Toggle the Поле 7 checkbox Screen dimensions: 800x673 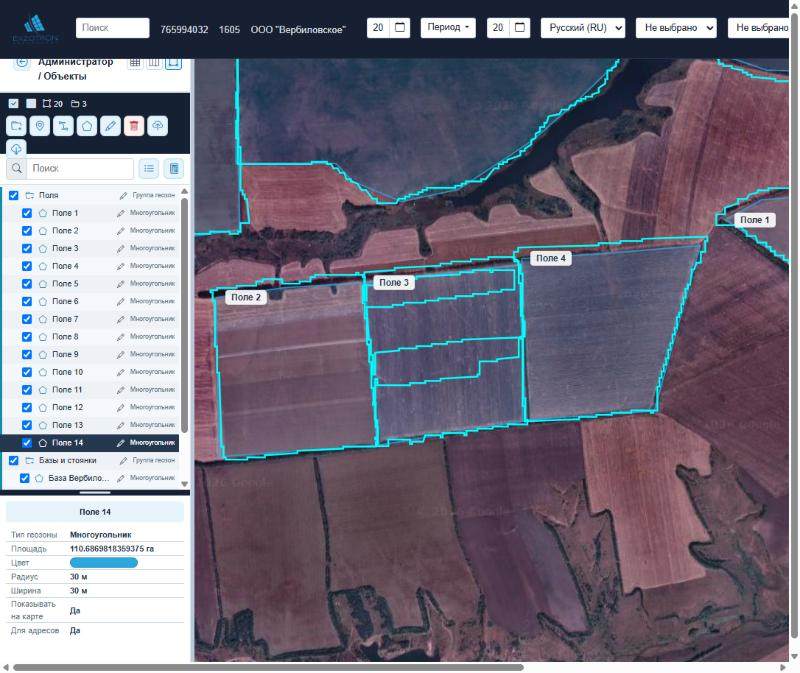coord(27,319)
